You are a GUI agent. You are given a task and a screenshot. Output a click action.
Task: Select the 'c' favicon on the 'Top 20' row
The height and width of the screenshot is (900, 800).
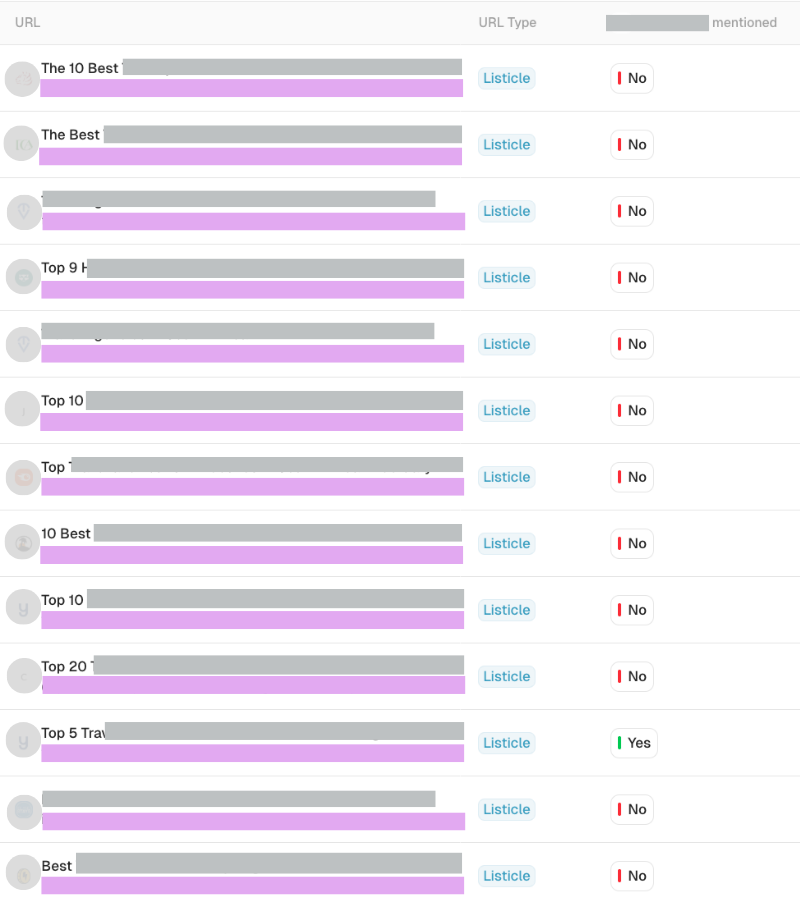22,675
